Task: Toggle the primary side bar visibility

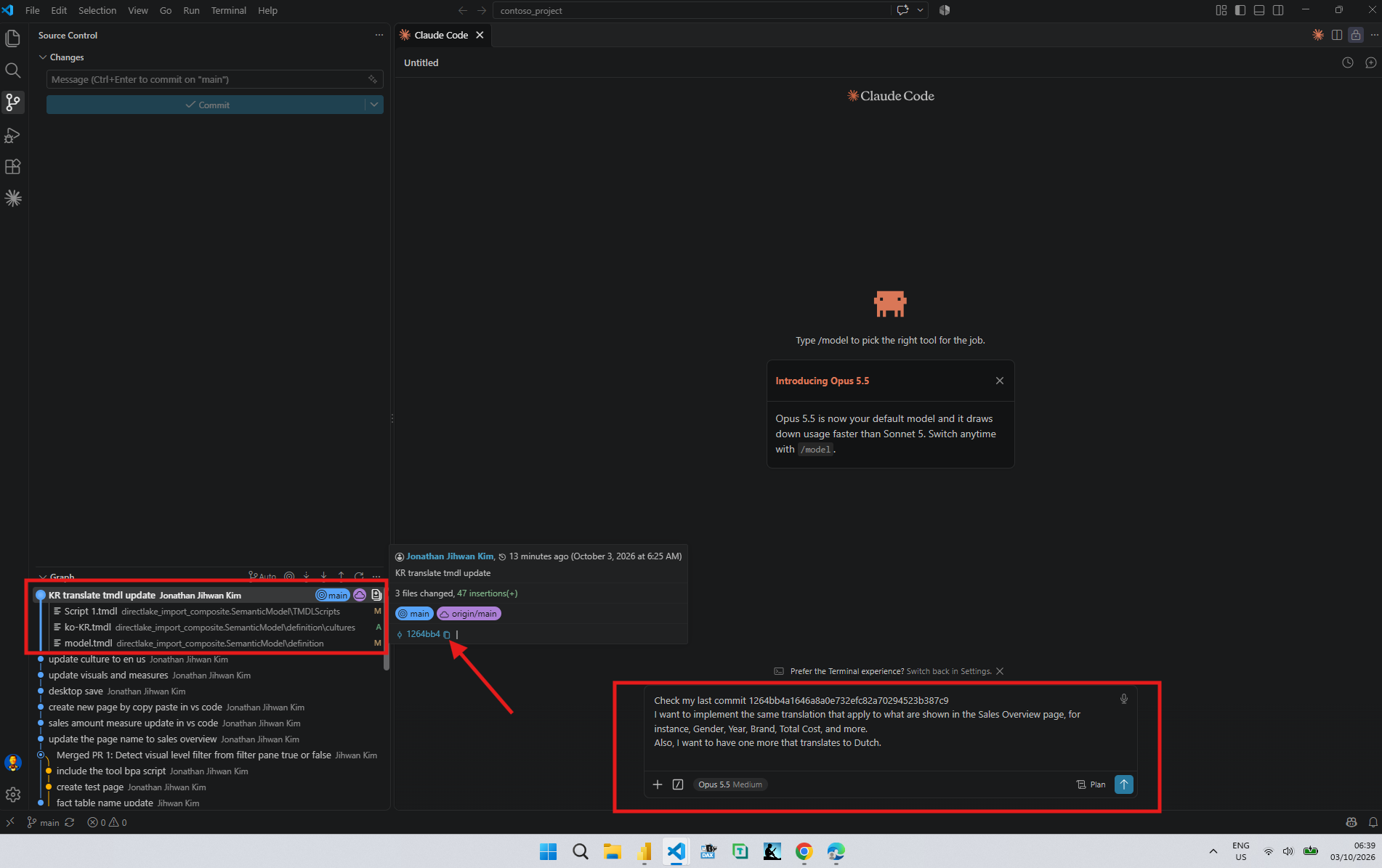Action: point(1240,10)
